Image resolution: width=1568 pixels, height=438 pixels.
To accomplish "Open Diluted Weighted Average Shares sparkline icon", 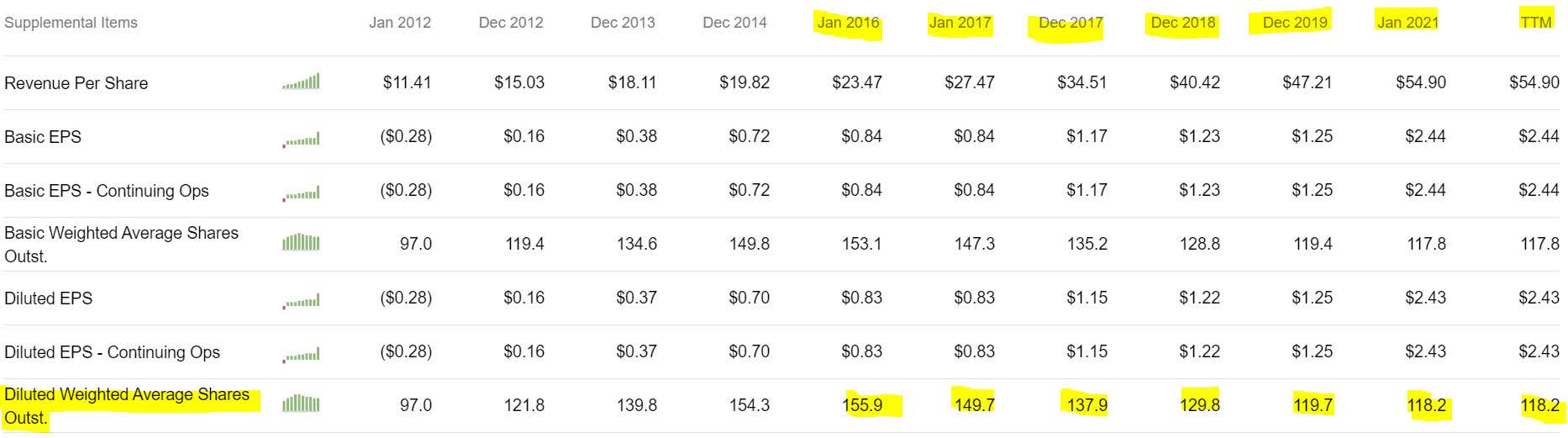I will click(x=301, y=404).
